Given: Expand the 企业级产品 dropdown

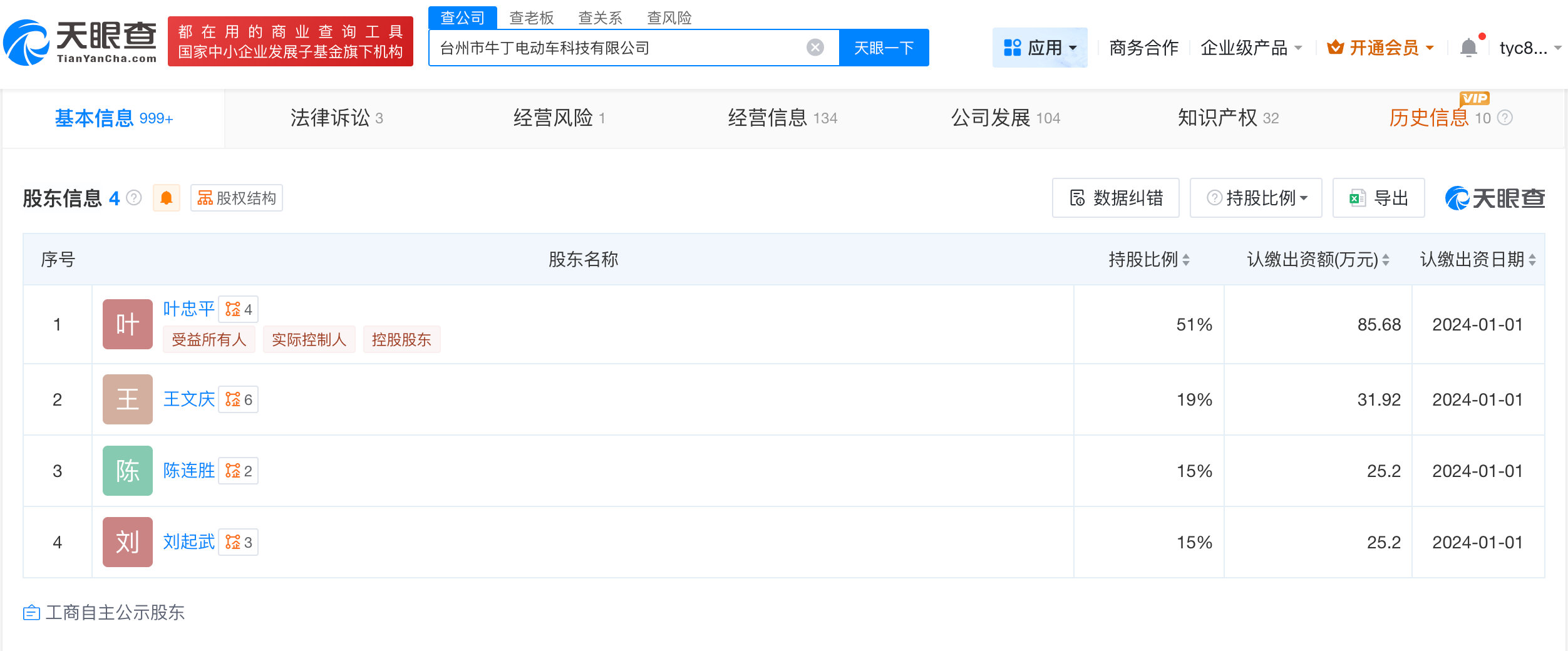Looking at the screenshot, I should pyautogui.click(x=1251, y=48).
